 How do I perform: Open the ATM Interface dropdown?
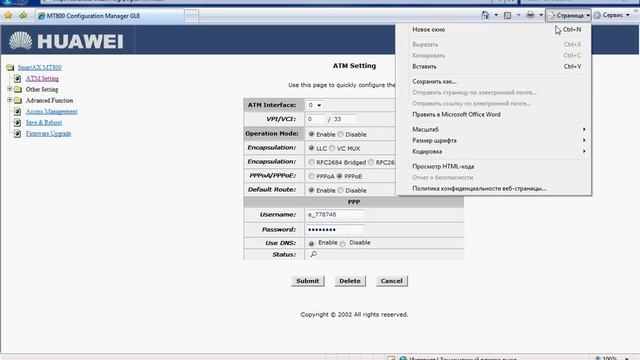[315, 105]
